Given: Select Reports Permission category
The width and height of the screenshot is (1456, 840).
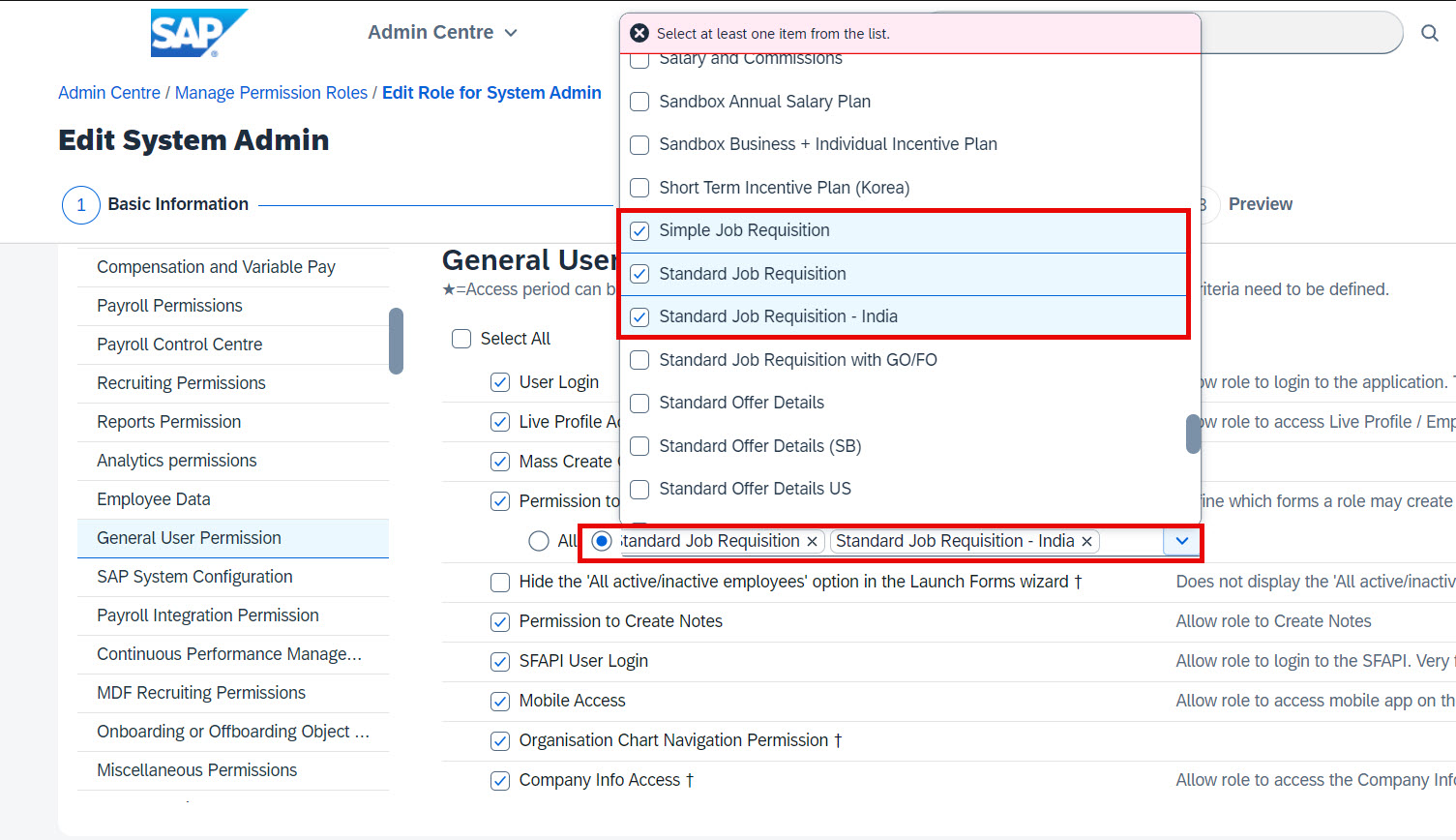Looking at the screenshot, I should [233, 422].
